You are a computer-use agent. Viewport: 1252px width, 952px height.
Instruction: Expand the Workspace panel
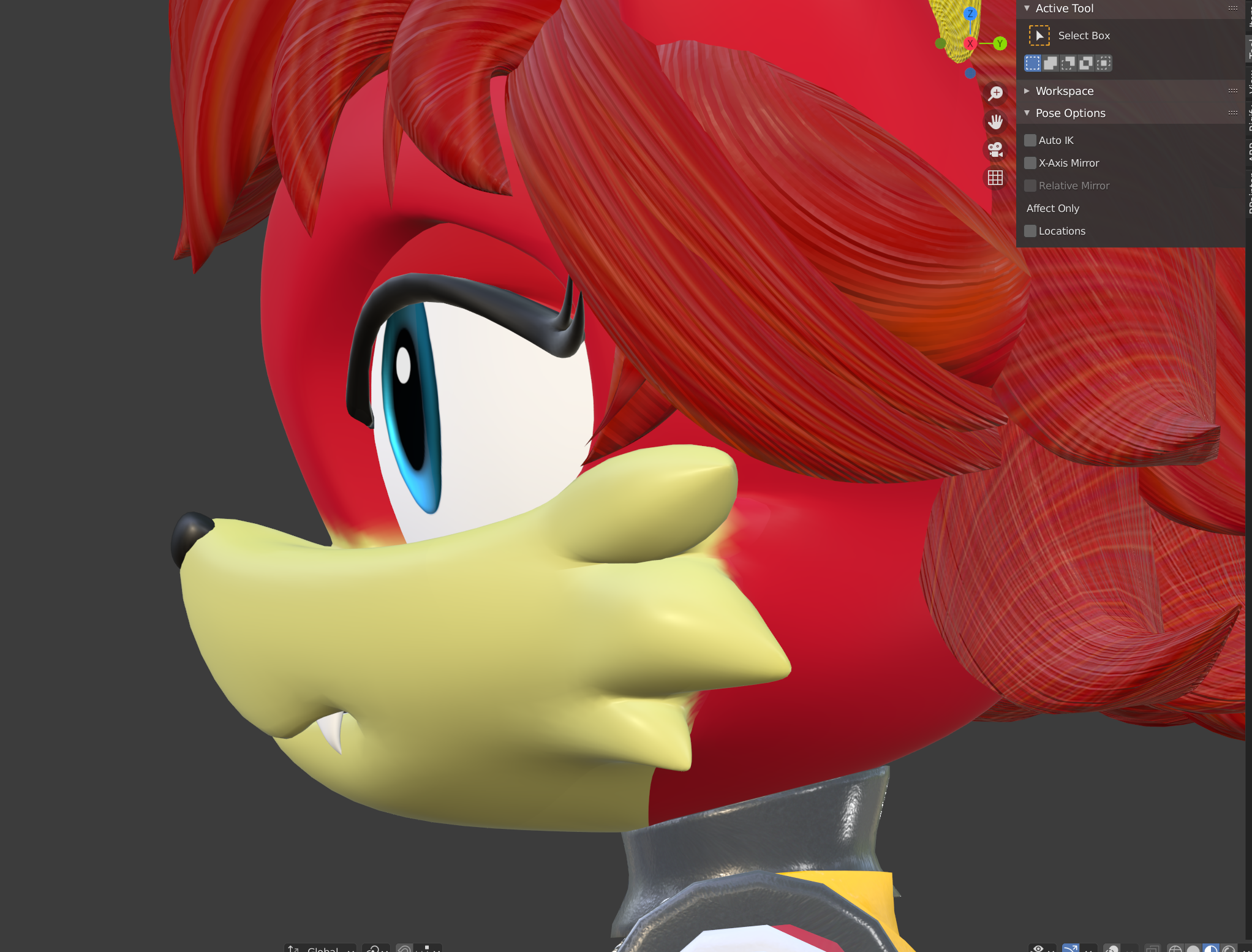click(1027, 91)
